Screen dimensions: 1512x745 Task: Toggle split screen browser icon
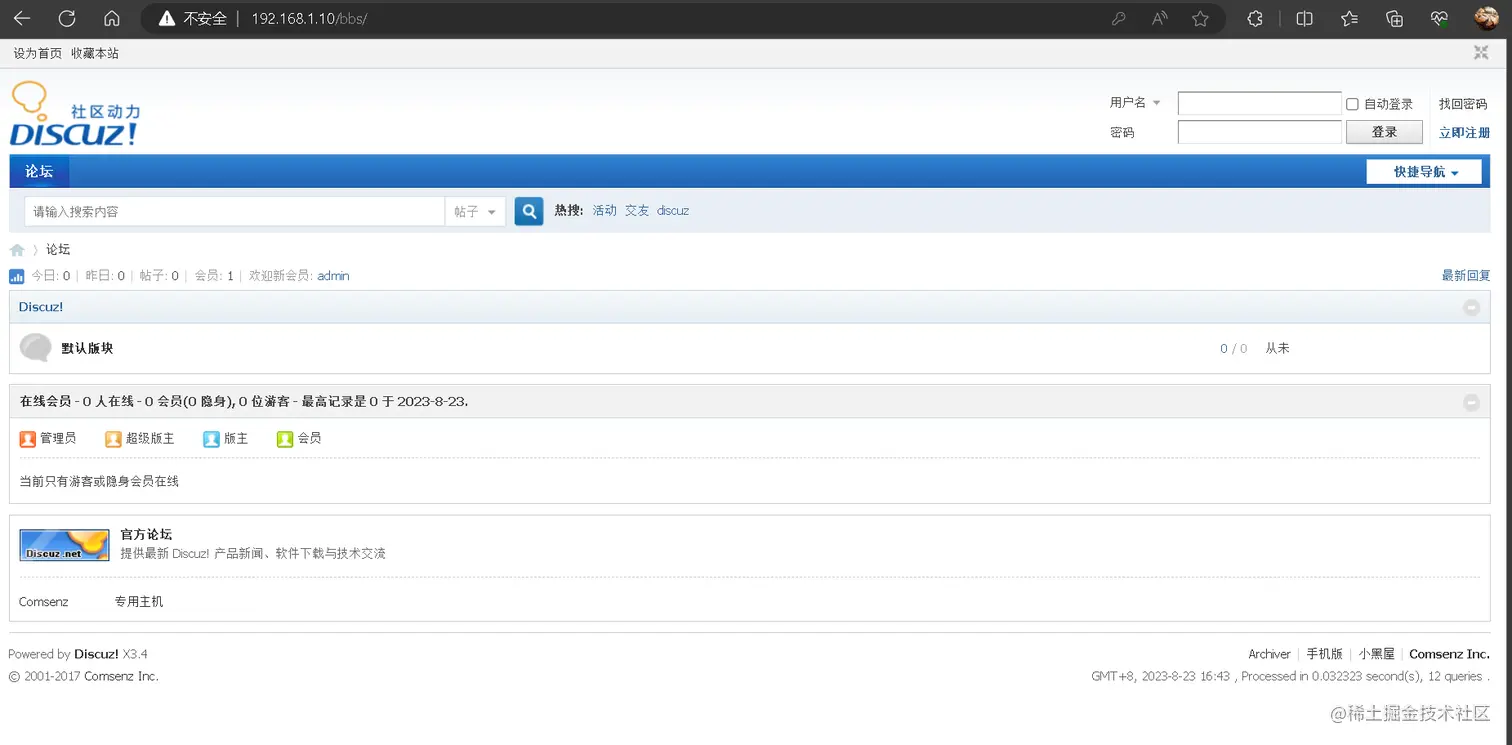[x=1304, y=19]
